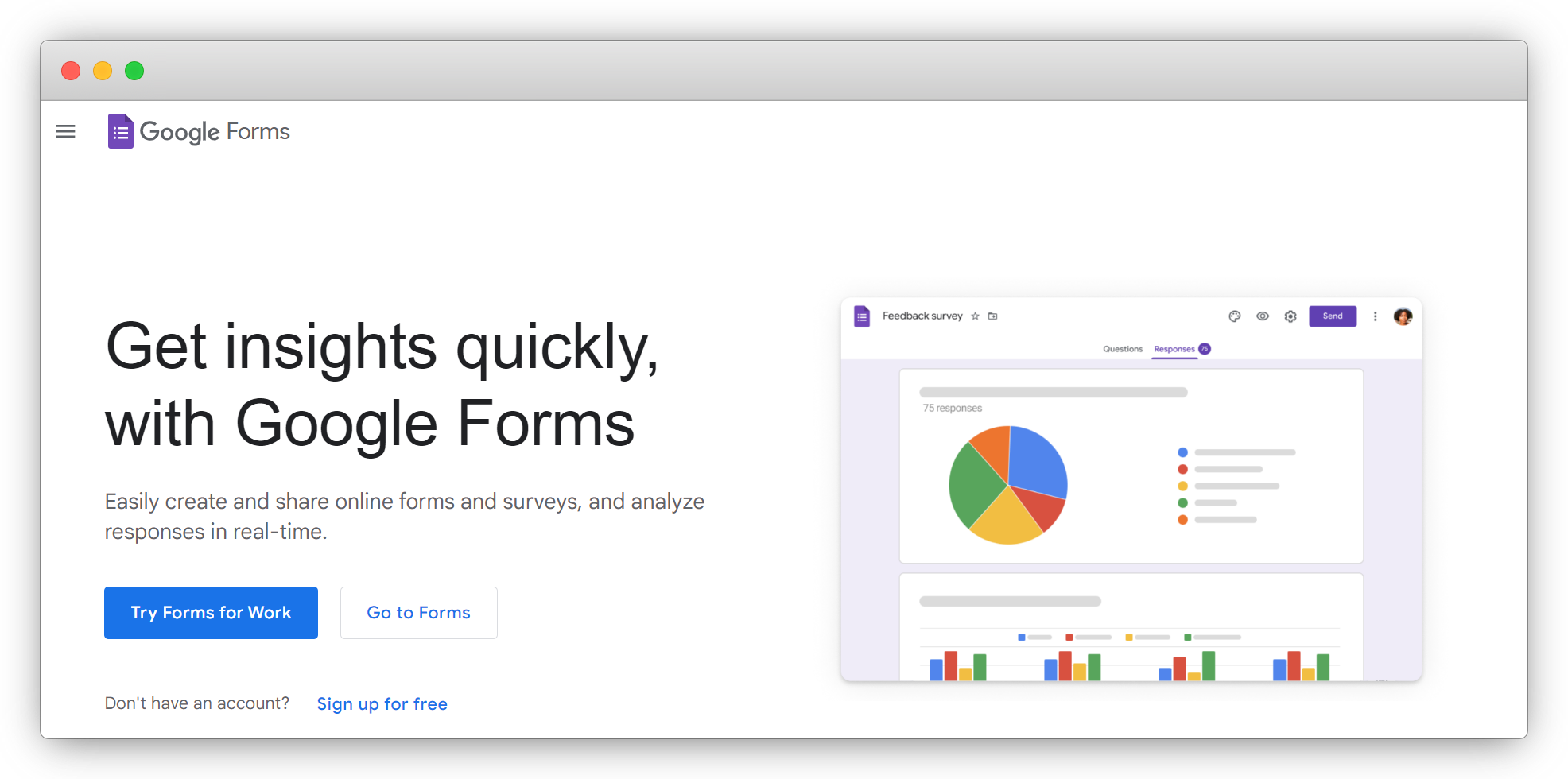Click the Don't have an account? text
This screenshot has width=1568, height=779.
tap(197, 703)
